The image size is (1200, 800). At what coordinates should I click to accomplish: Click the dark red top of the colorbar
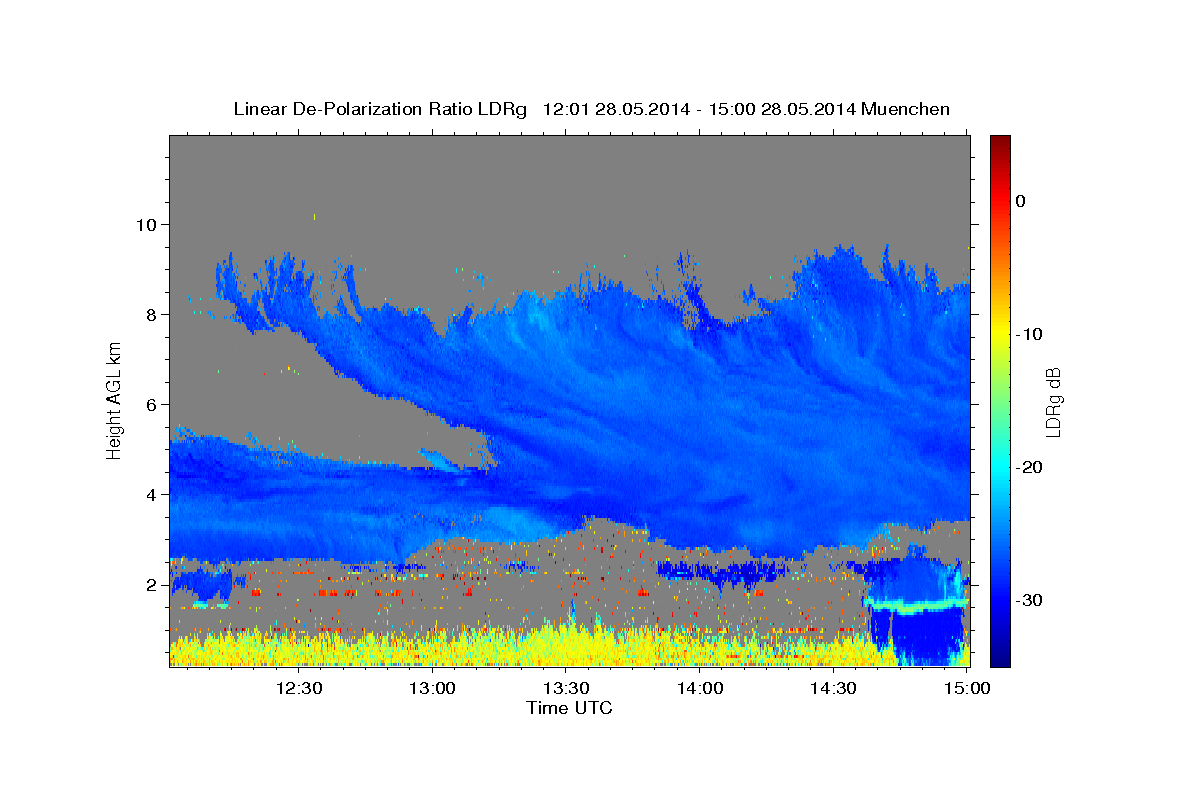(1000, 145)
